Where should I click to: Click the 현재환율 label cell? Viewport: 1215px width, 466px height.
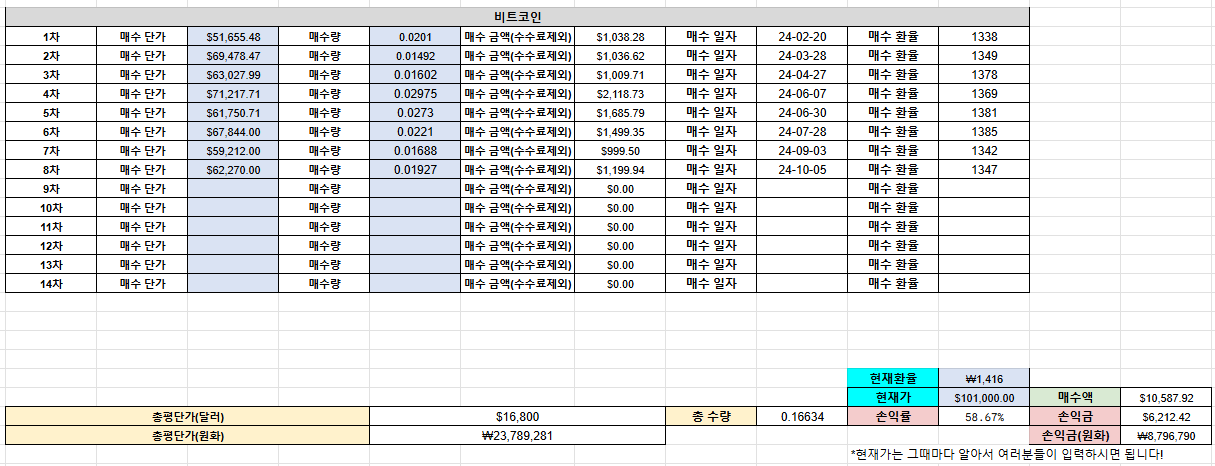[x=893, y=379]
